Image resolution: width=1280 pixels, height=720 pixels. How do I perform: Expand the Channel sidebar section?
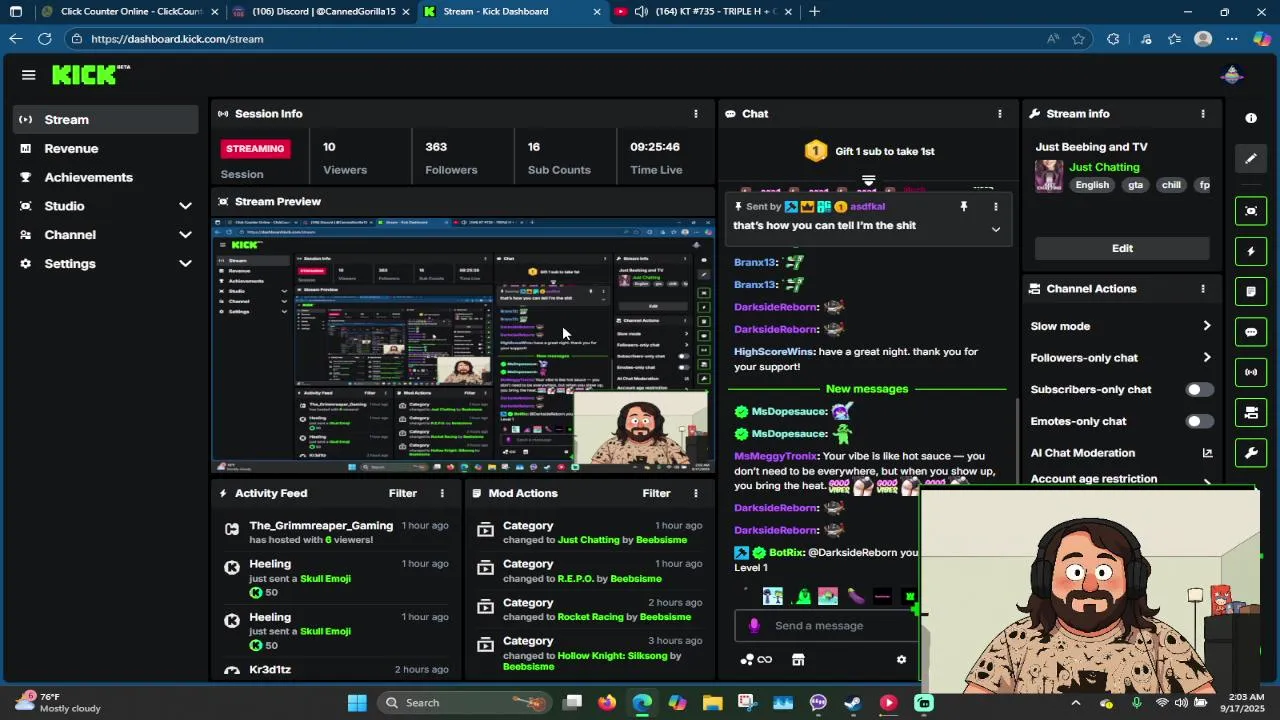[x=185, y=235]
